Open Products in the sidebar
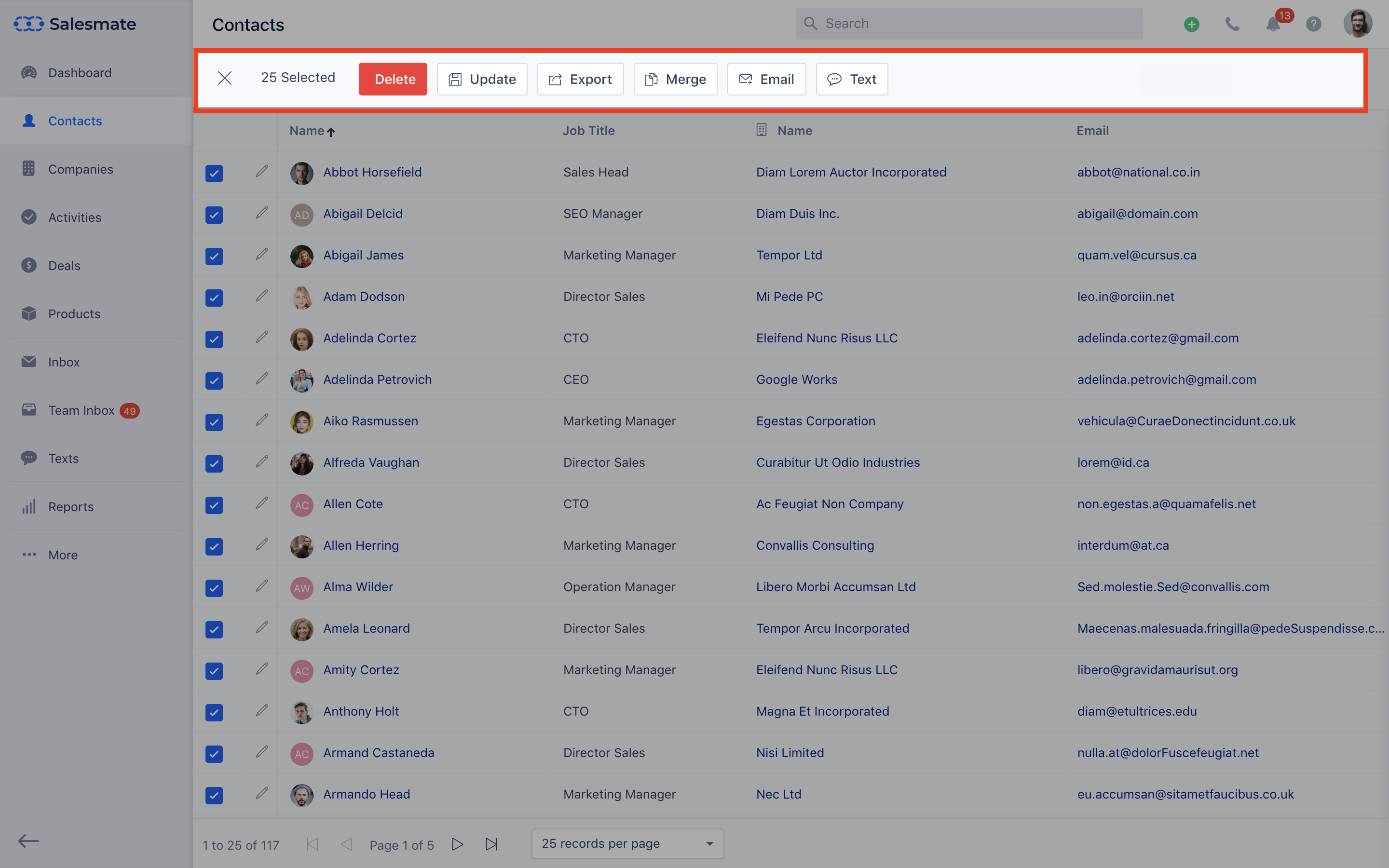The image size is (1389, 868). click(74, 313)
